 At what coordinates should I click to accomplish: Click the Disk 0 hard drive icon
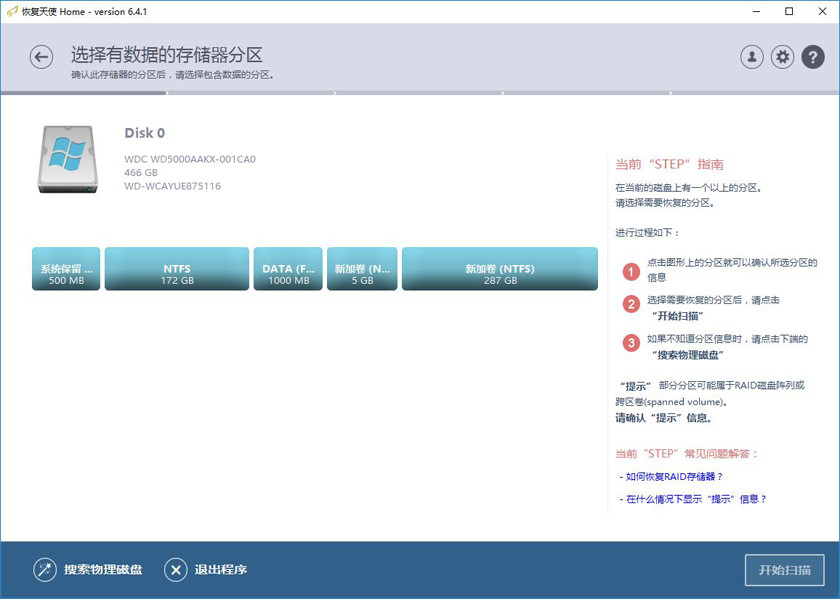pyautogui.click(x=68, y=159)
